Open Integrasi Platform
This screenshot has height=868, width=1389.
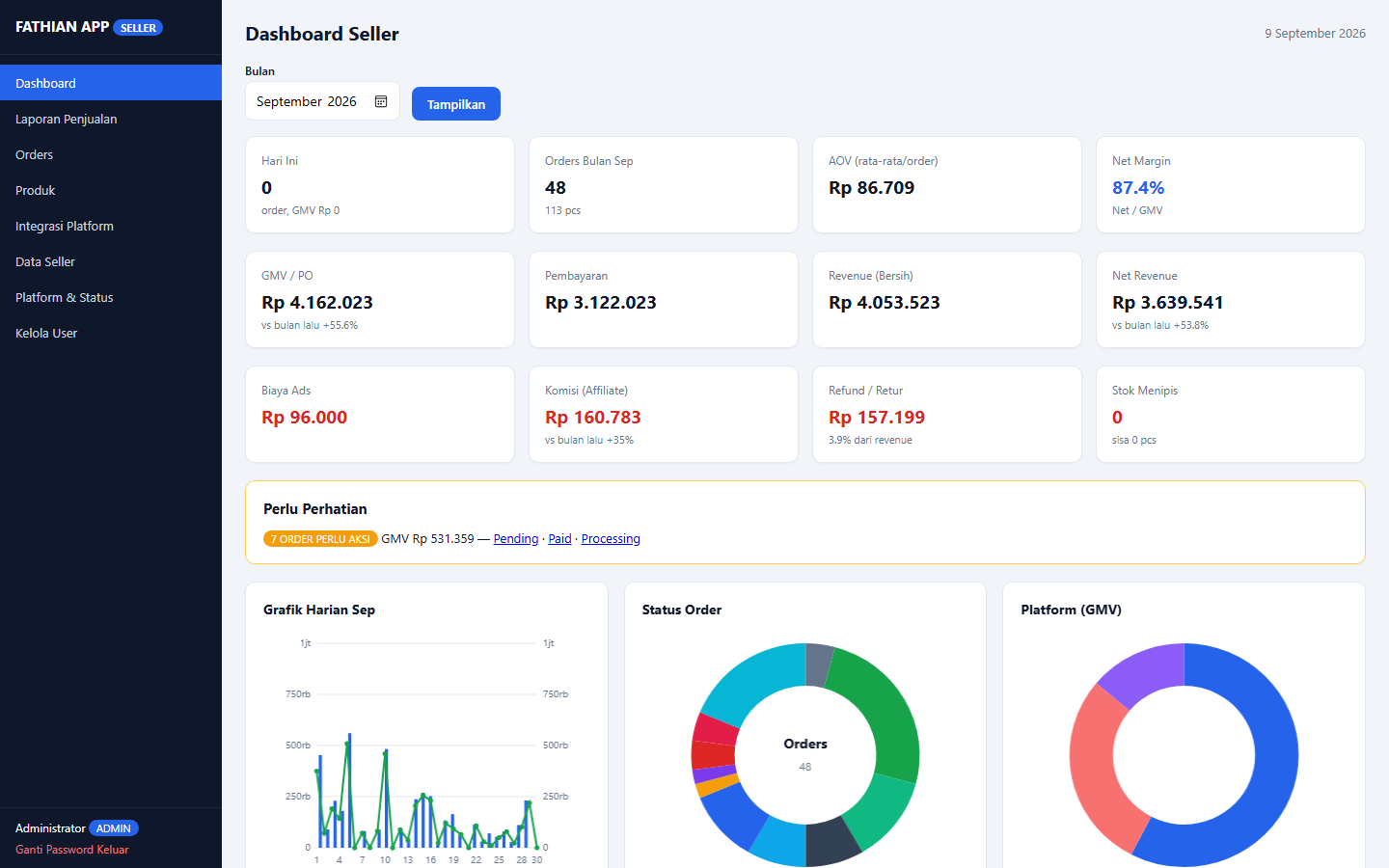click(111, 226)
